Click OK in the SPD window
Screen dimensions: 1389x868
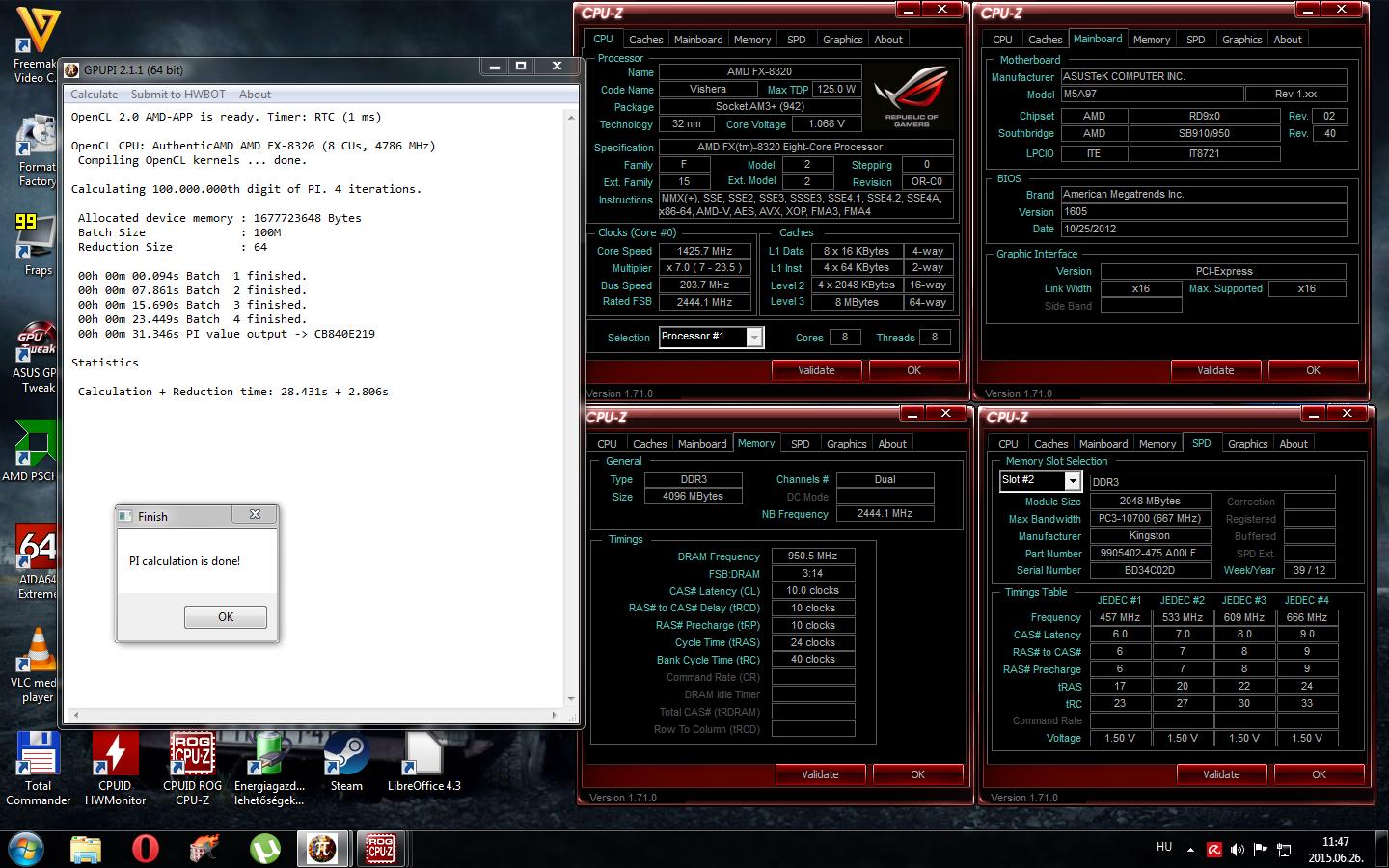1319,774
